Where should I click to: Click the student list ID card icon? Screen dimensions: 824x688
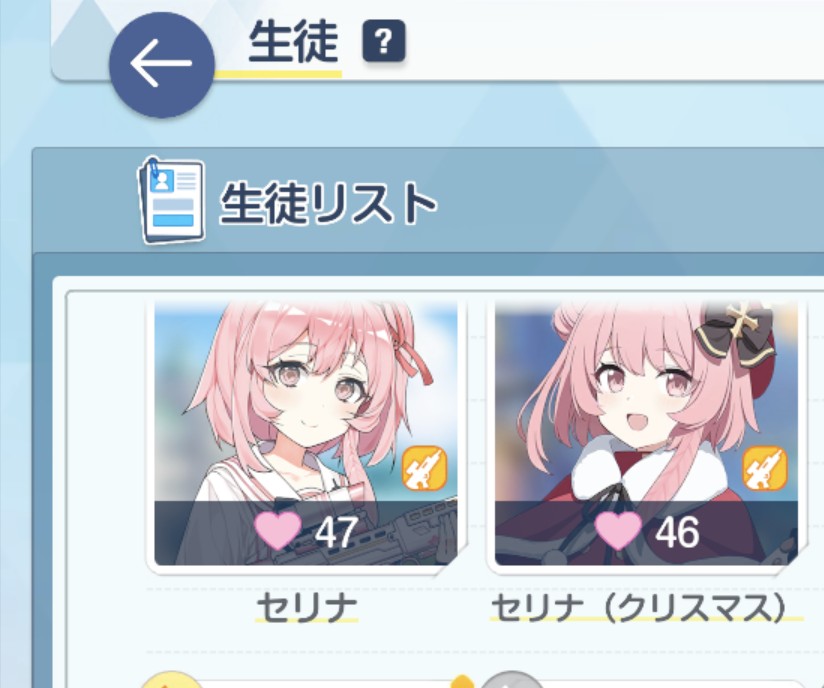pos(171,201)
